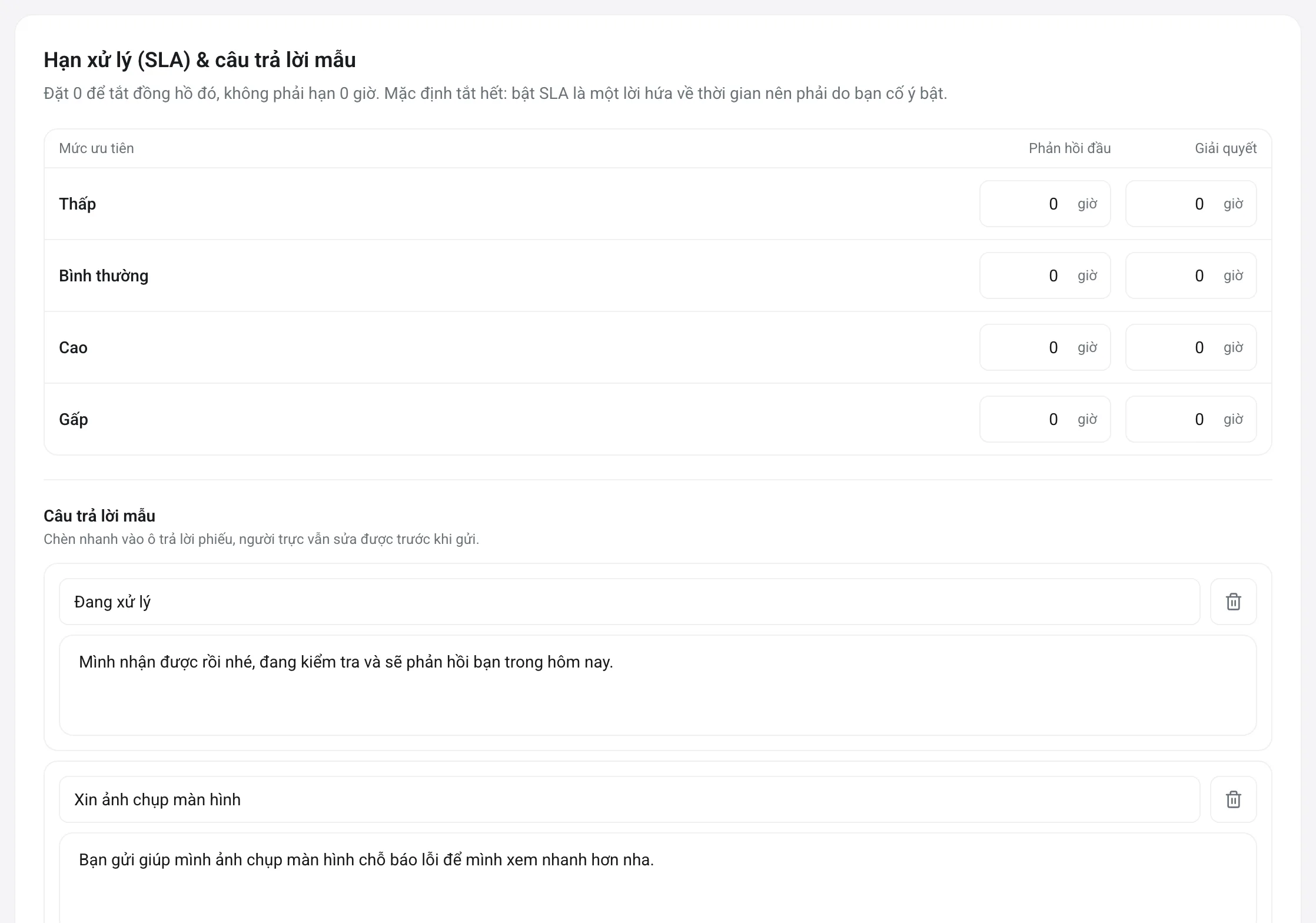Edit the Bình thường first-response hours field
1316x923 pixels.
click(1045, 275)
